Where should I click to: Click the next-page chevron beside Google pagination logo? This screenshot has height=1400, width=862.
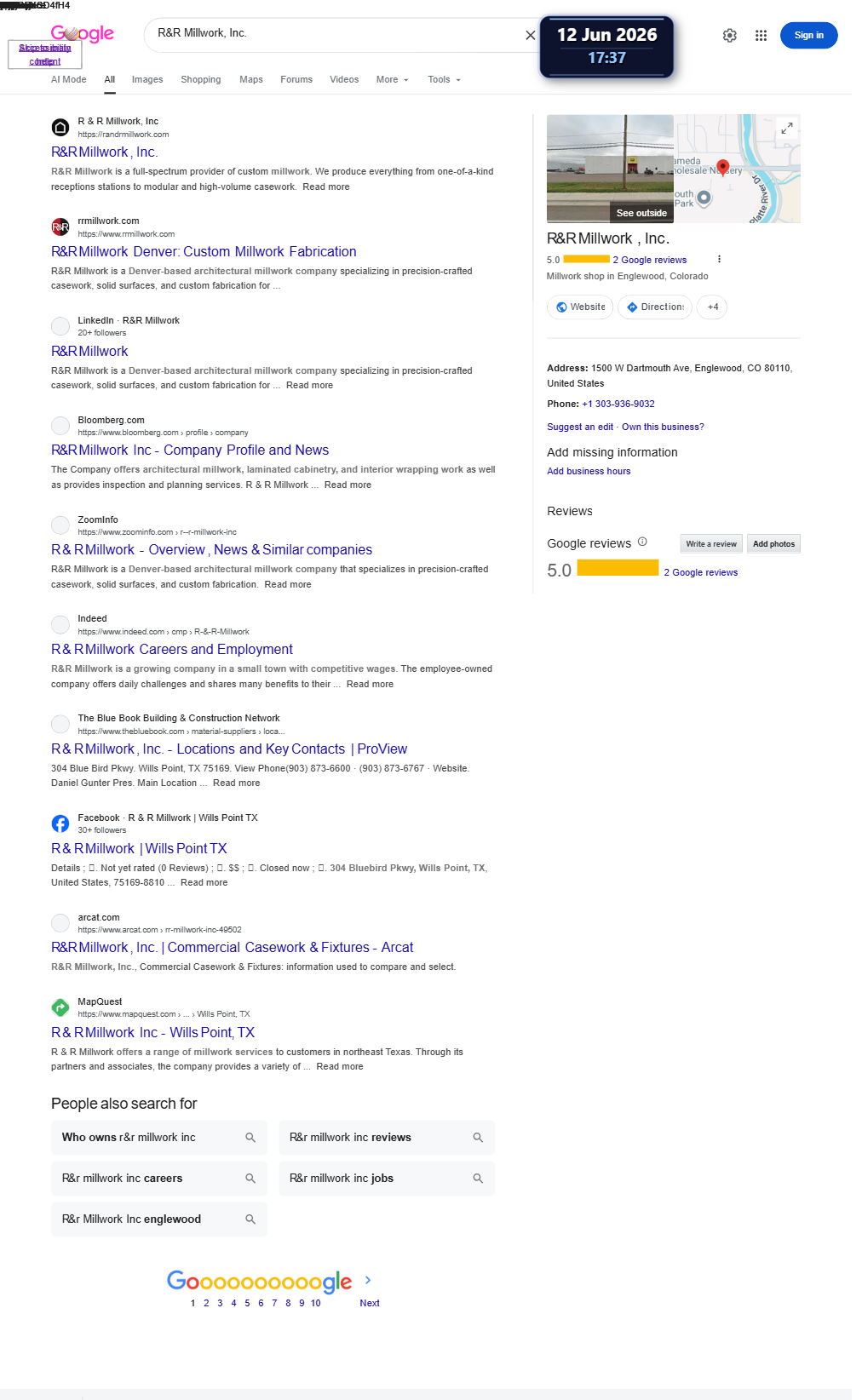(368, 1280)
